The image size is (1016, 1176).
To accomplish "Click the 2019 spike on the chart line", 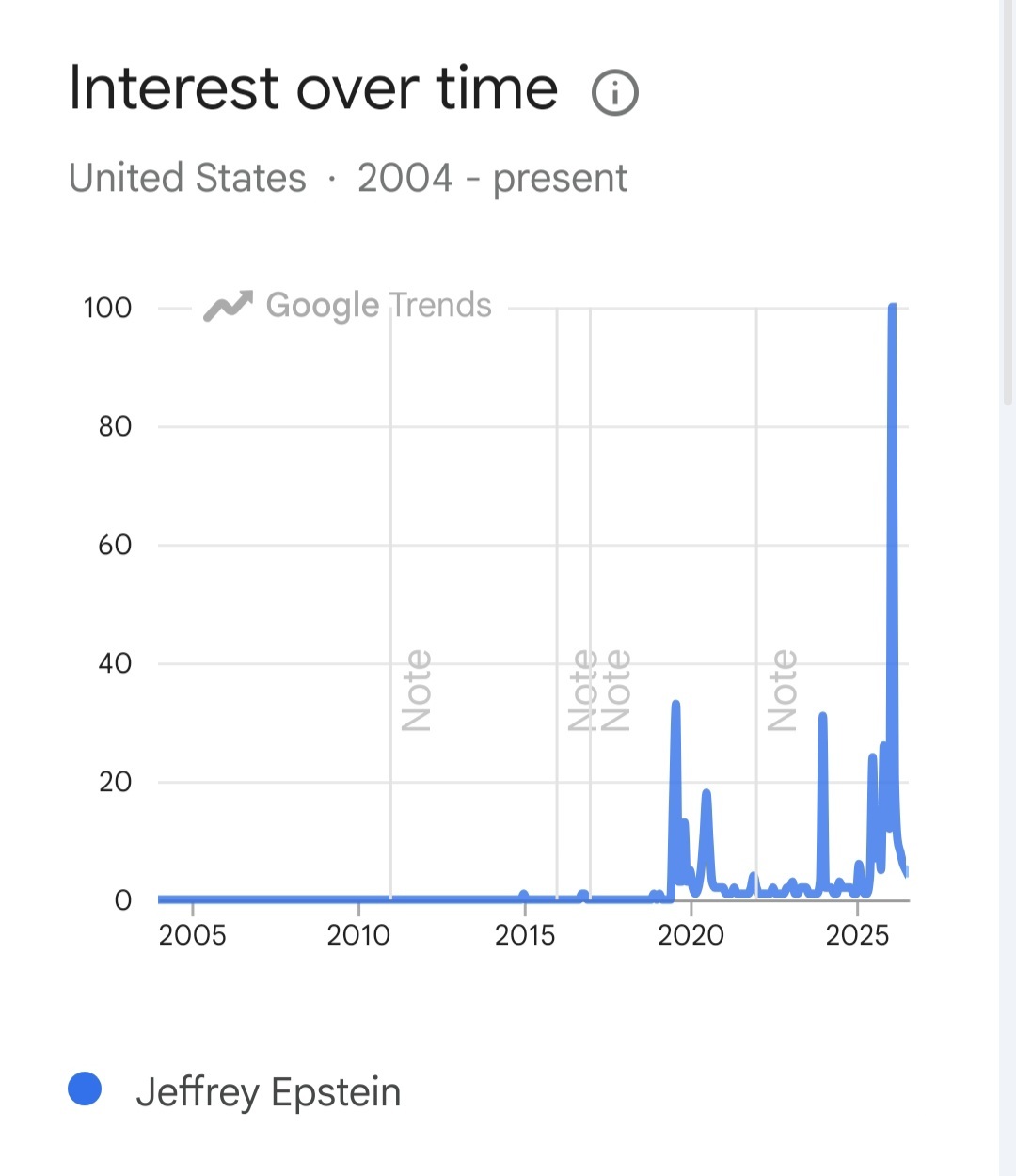I will click(x=675, y=704).
